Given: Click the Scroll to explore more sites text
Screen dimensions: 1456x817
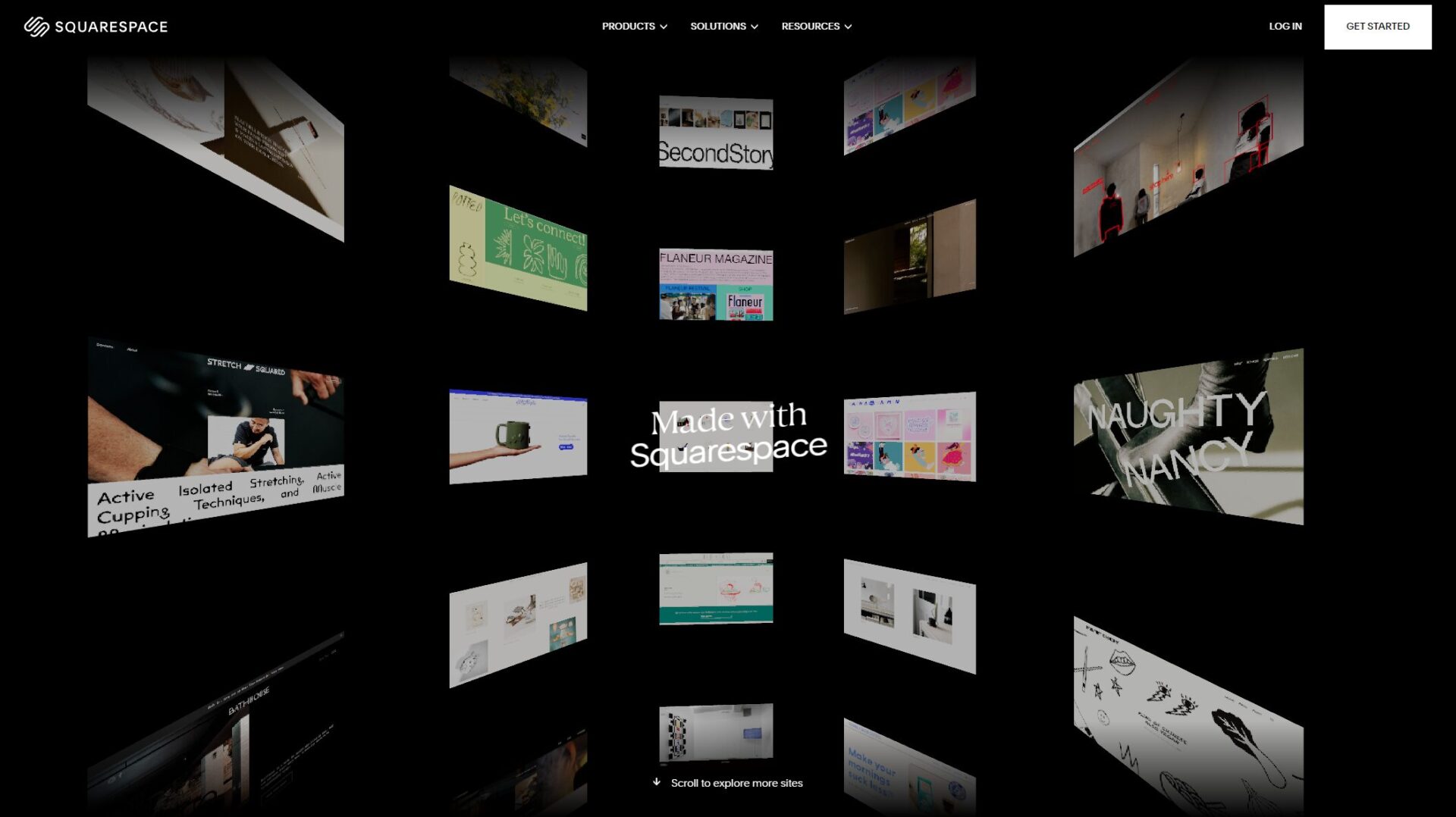Looking at the screenshot, I should click(x=737, y=783).
